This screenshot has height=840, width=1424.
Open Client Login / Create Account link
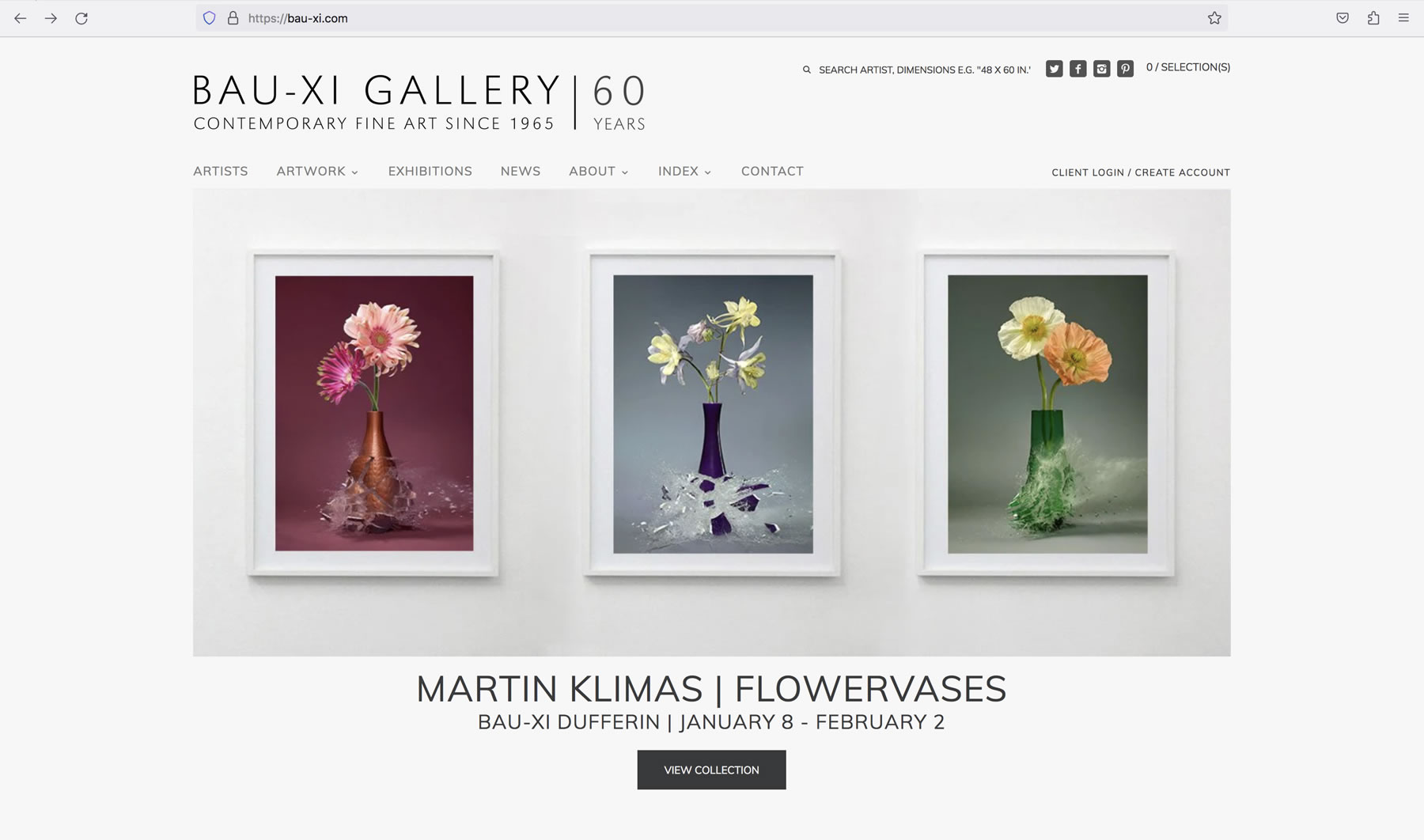point(1141,172)
